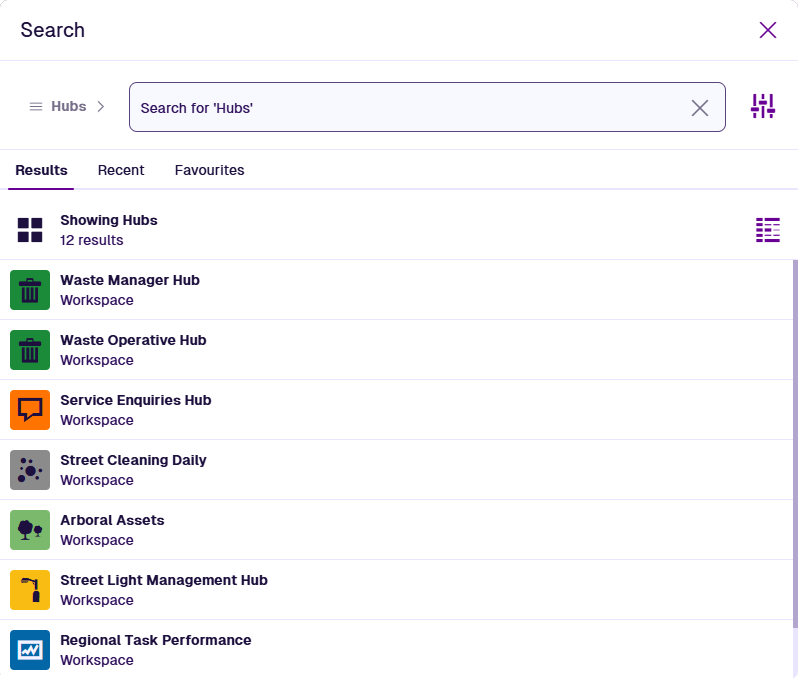Image resolution: width=798 pixels, height=679 pixels.
Task: Open the search filter settings sliders icon
Action: [763, 107]
